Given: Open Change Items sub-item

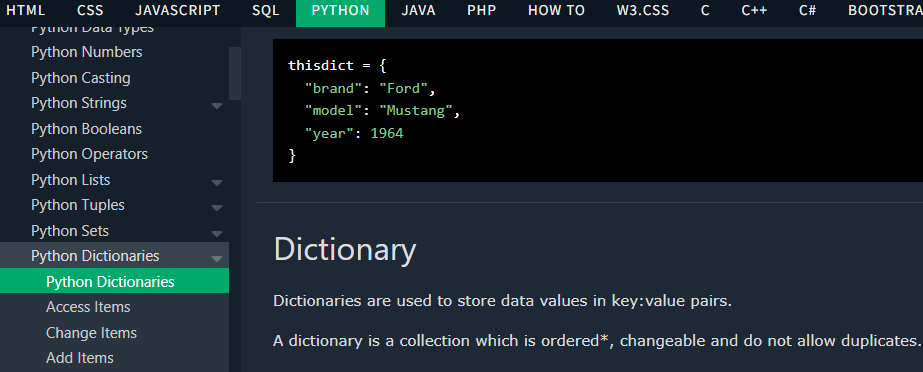Looking at the screenshot, I should (91, 333).
